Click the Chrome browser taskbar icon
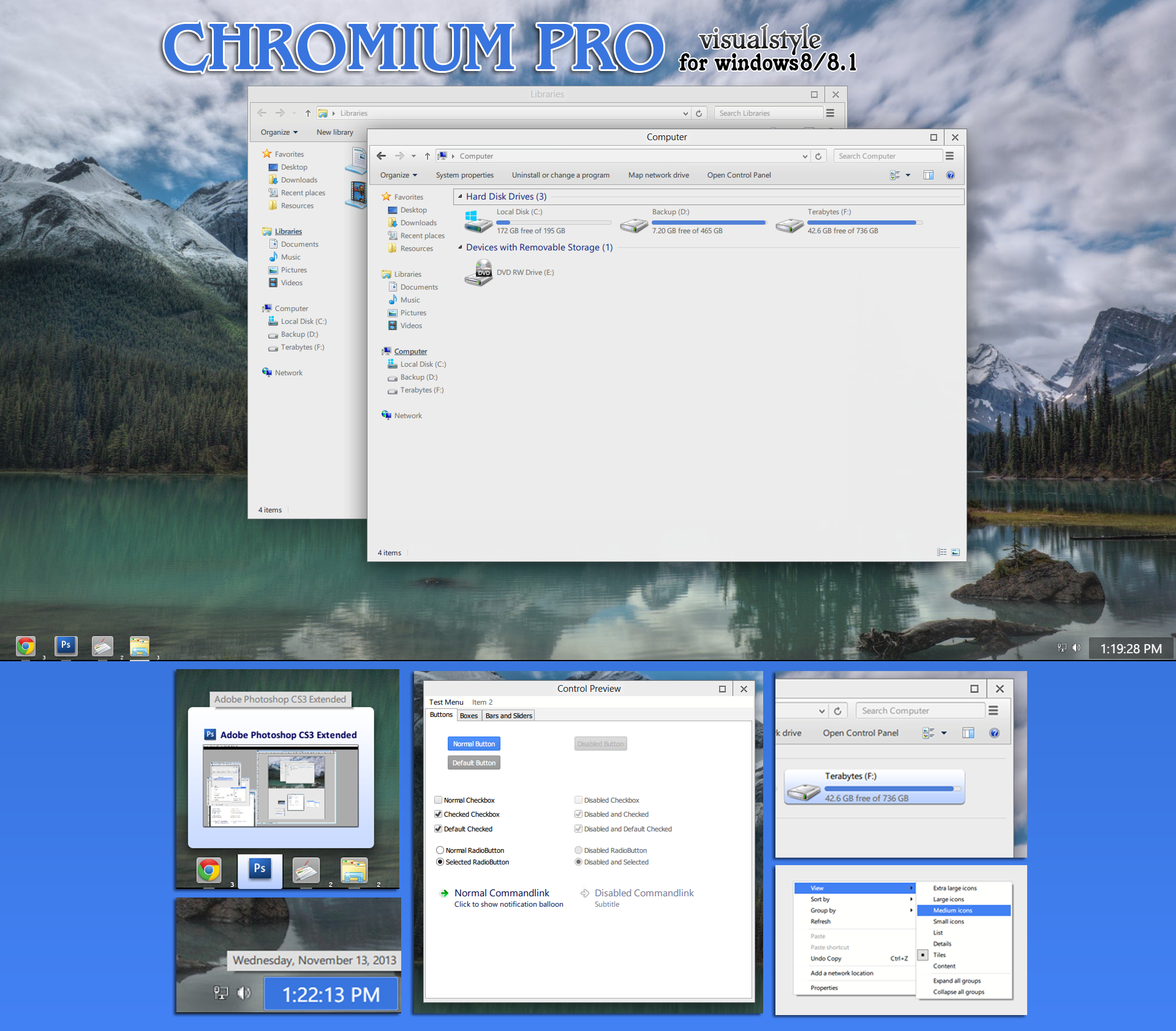The width and height of the screenshot is (1176, 1031). point(22,640)
